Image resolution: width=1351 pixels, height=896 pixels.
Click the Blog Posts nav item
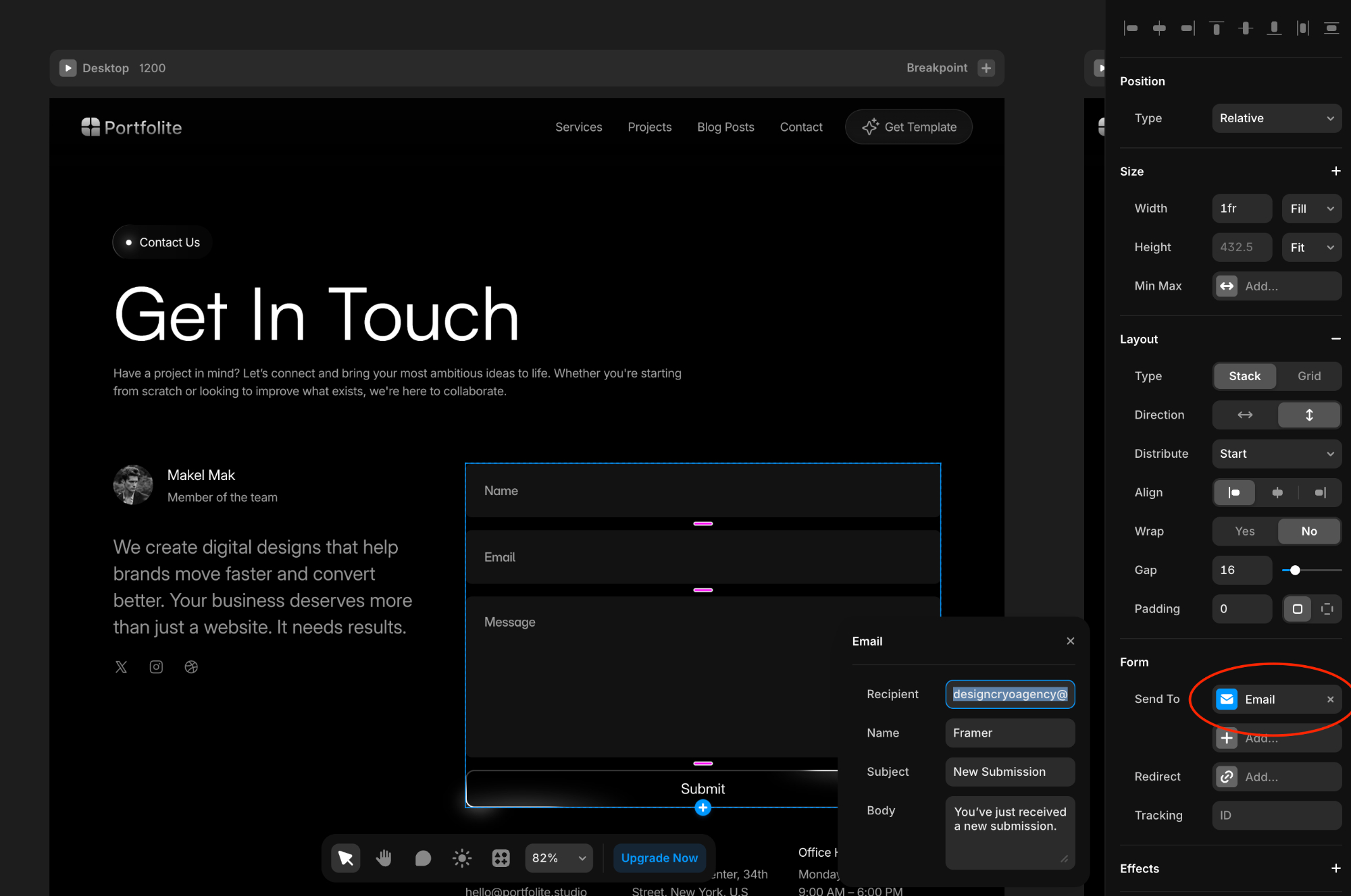[725, 127]
